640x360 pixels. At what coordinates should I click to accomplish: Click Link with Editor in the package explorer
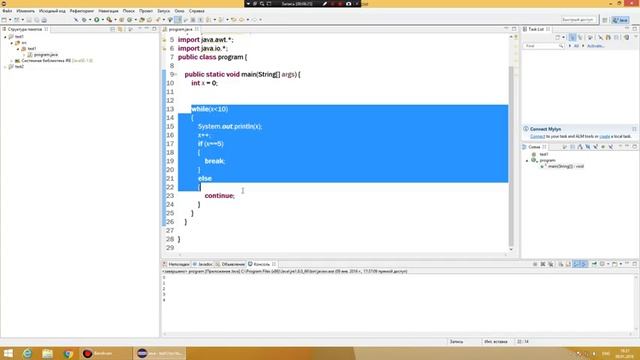tap(120, 29)
